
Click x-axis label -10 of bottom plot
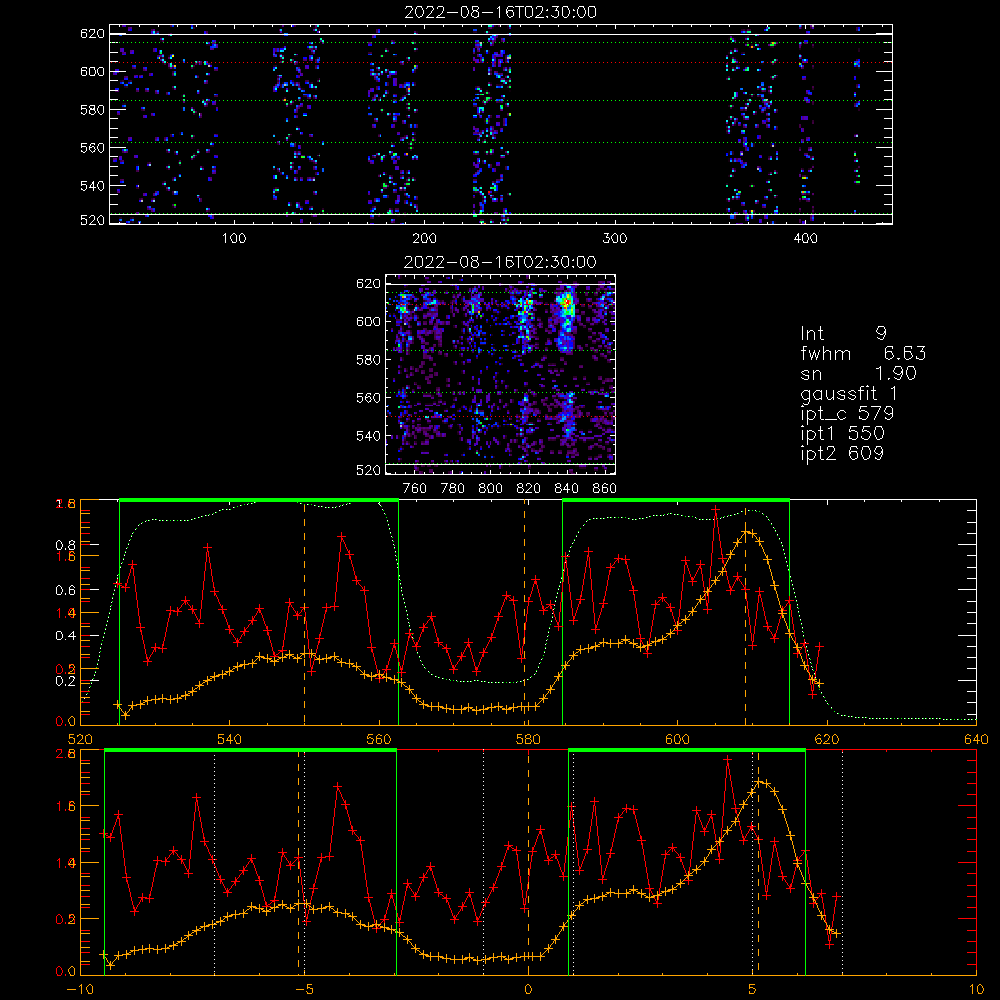80,989
